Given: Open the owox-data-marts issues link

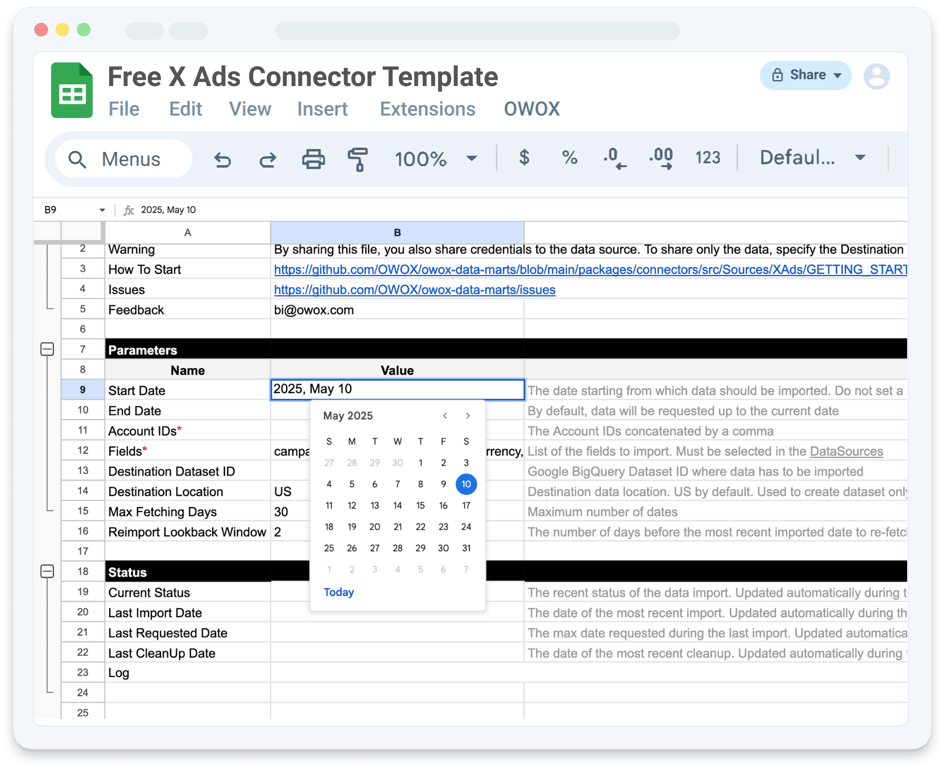Looking at the screenshot, I should 415,290.
